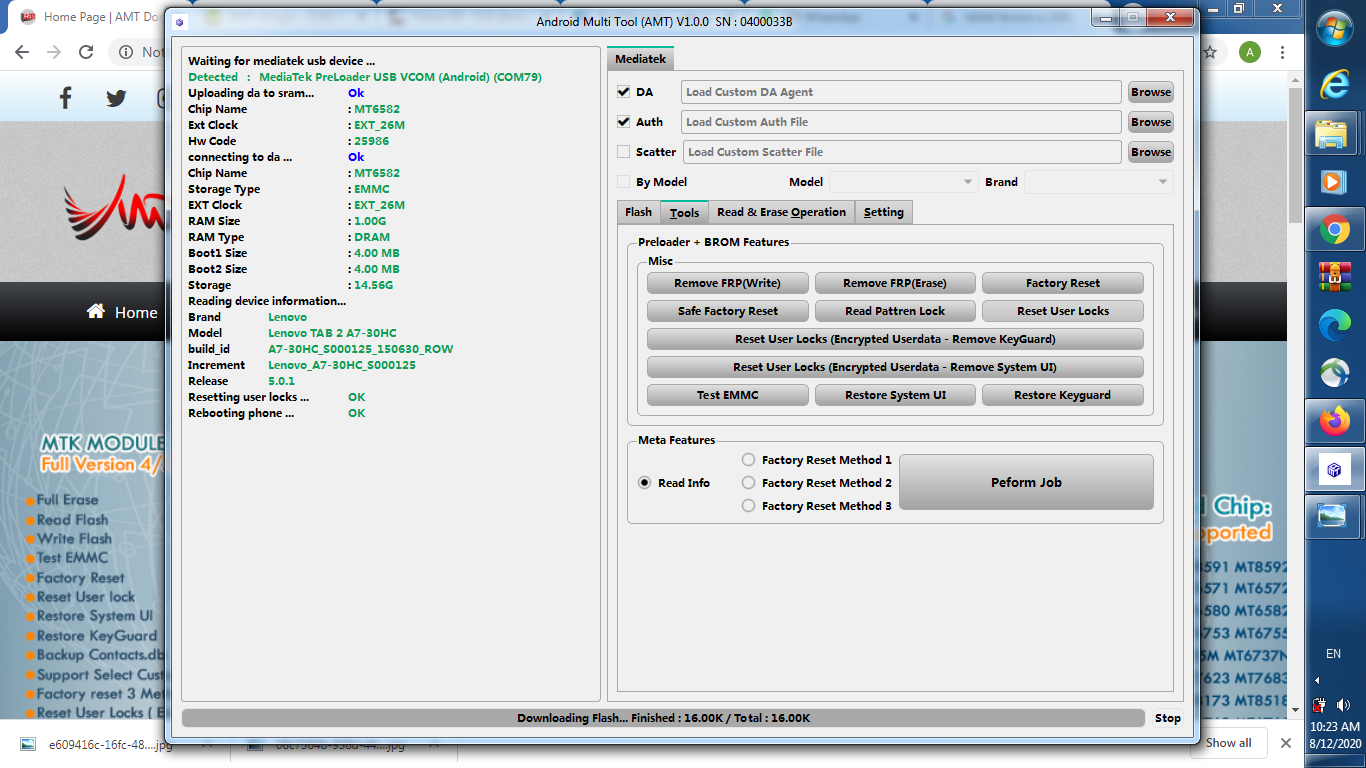
Task: Tick the By Model checkbox
Action: pos(624,182)
